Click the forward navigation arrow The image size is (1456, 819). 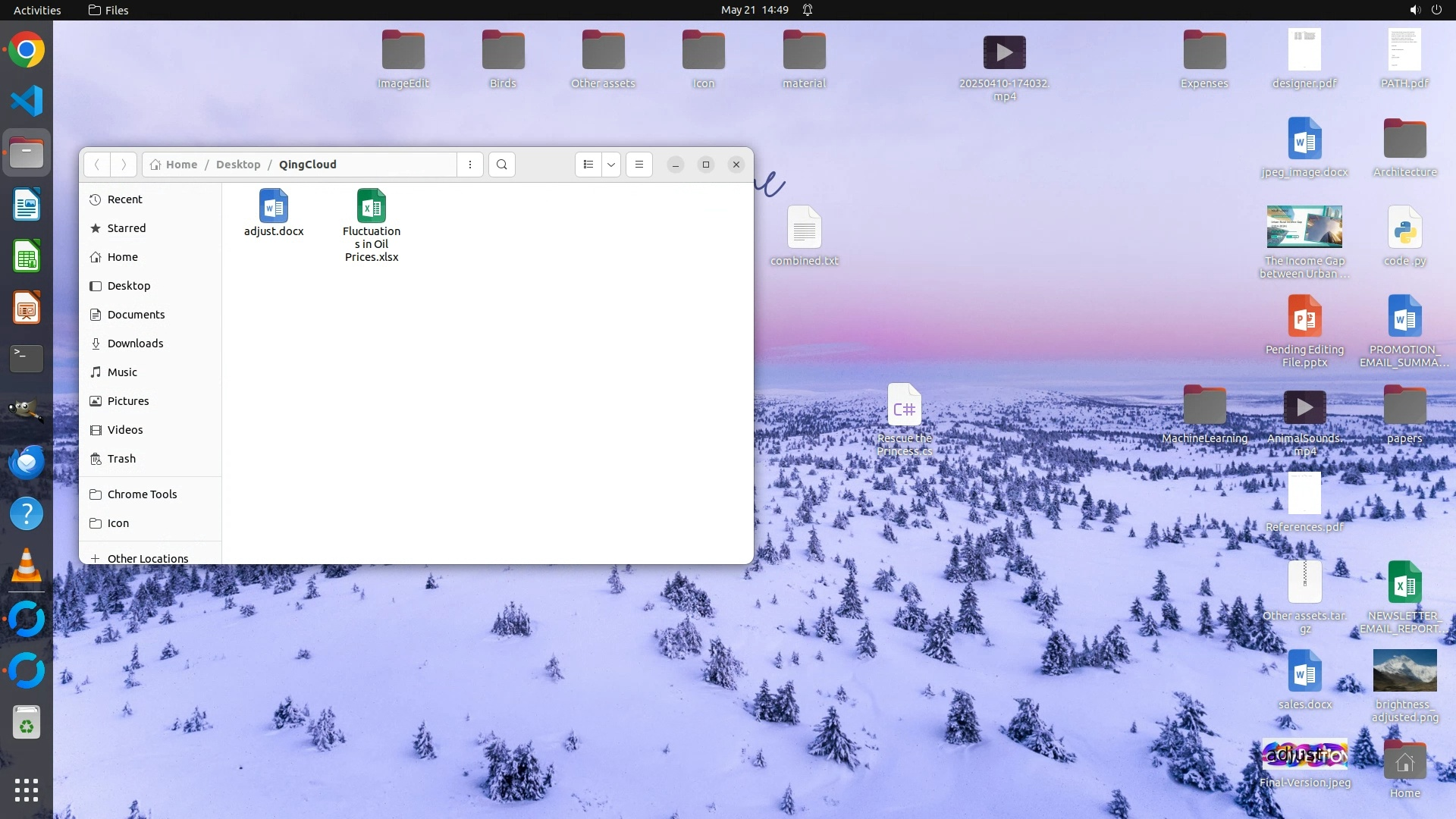pyautogui.click(x=124, y=165)
